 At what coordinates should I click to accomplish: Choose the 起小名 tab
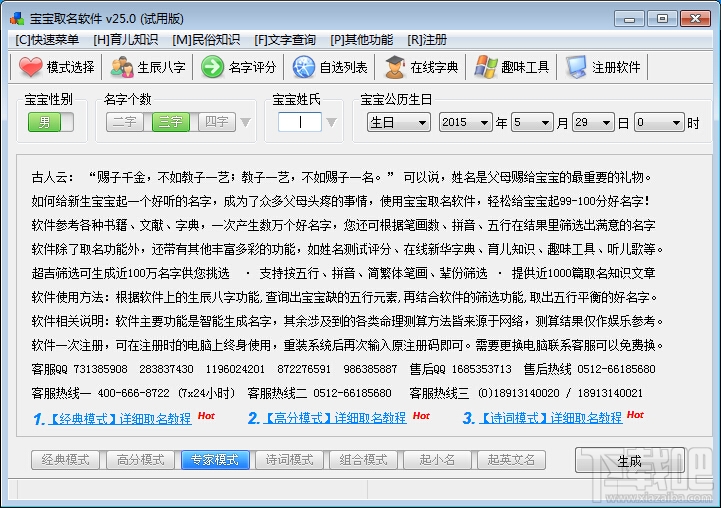[x=437, y=460]
